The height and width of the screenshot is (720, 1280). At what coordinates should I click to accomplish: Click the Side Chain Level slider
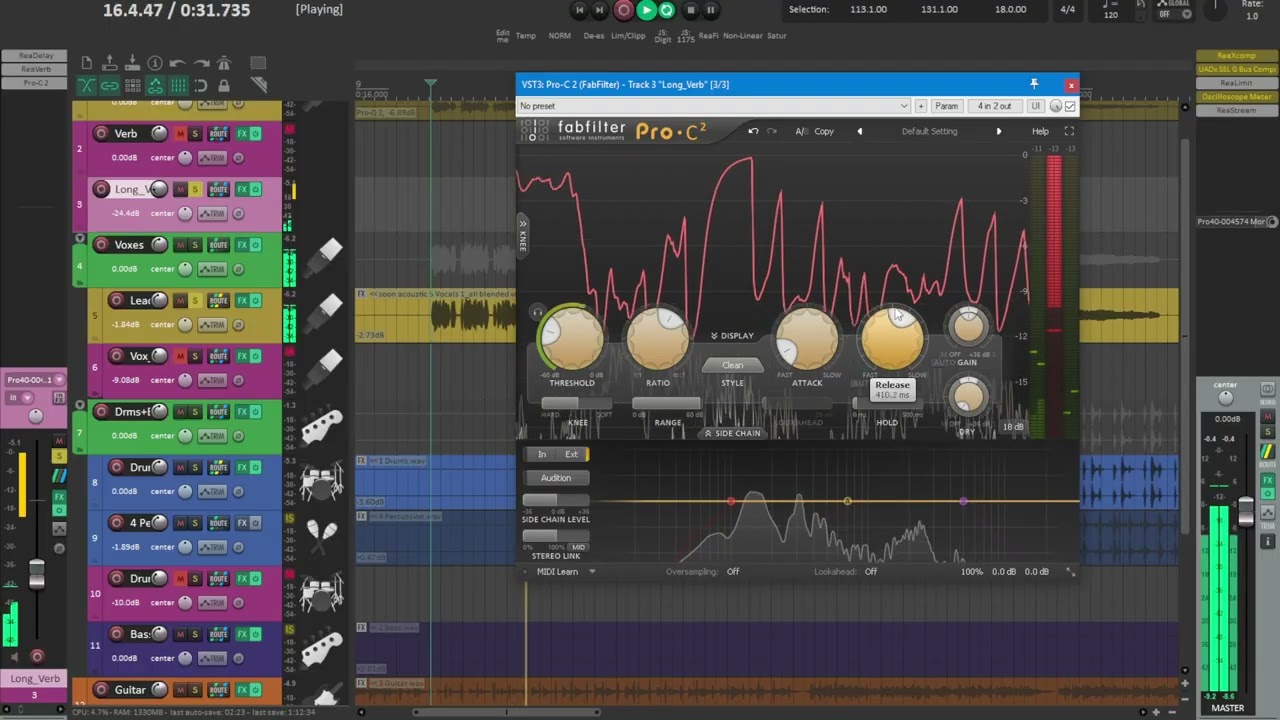[x=555, y=500]
